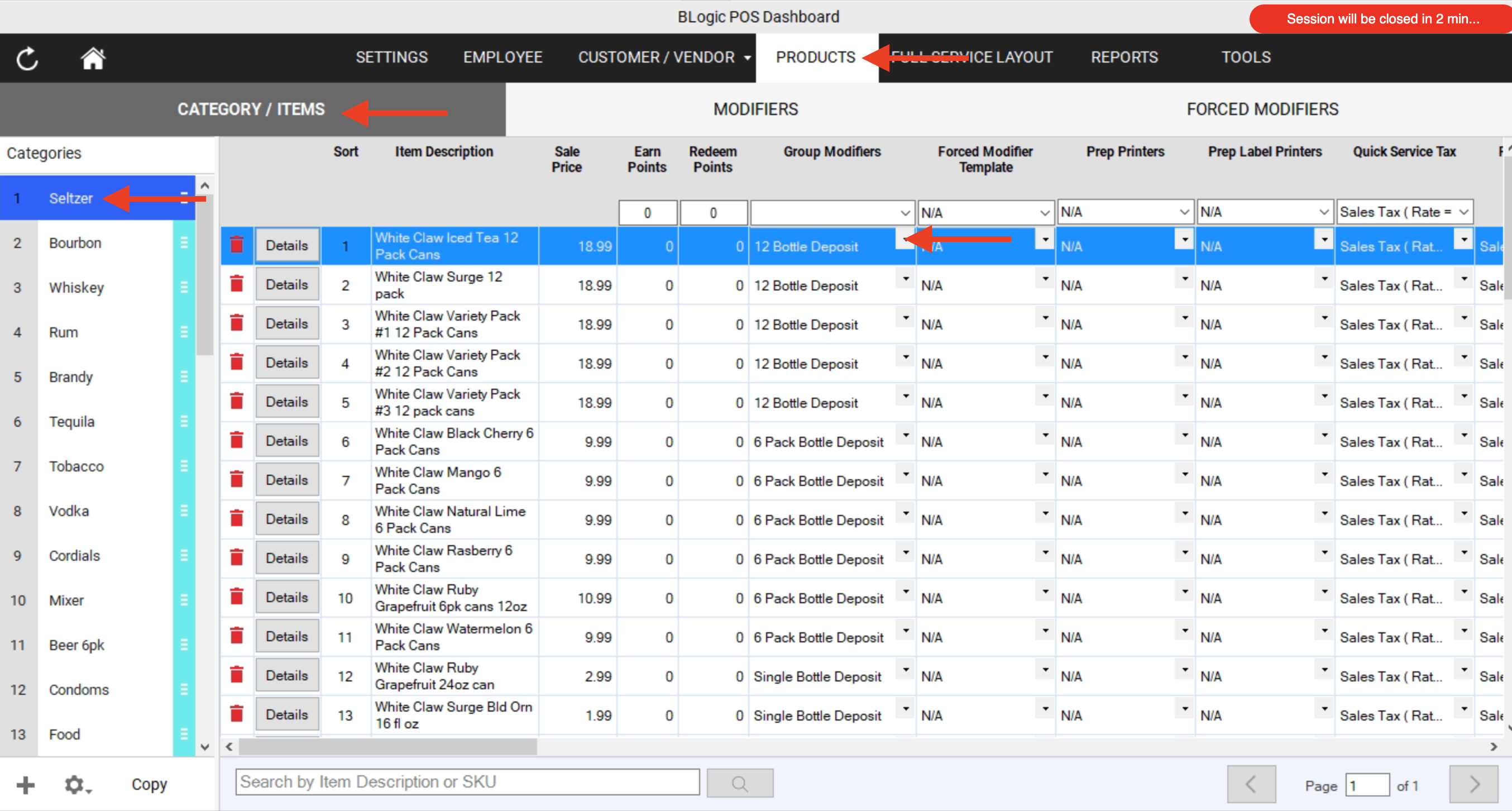
Task: Go to next page arrow
Action: coord(1473,784)
